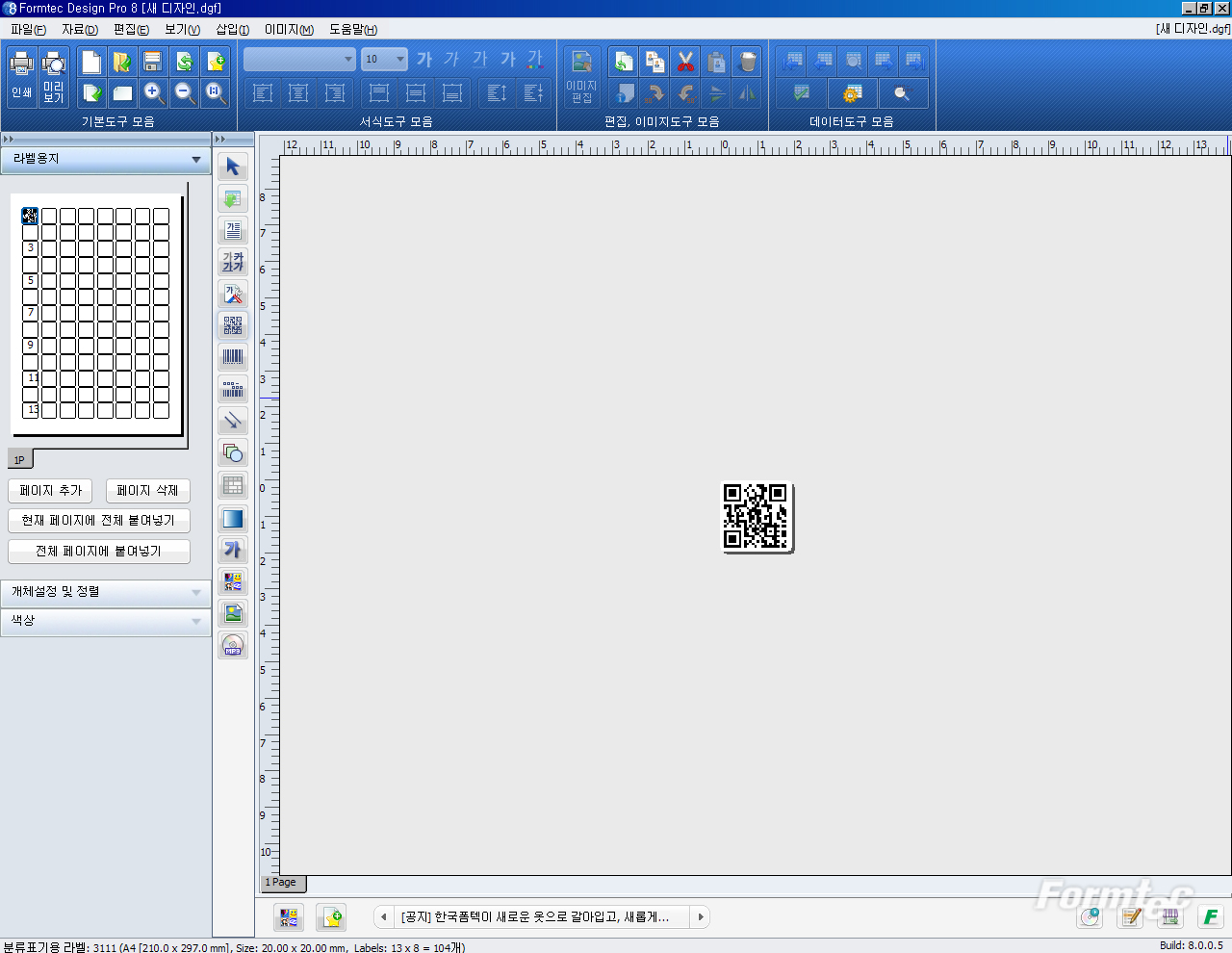The width and height of the screenshot is (1232, 953).
Task: Select the table insertion tool
Action: 233,485
